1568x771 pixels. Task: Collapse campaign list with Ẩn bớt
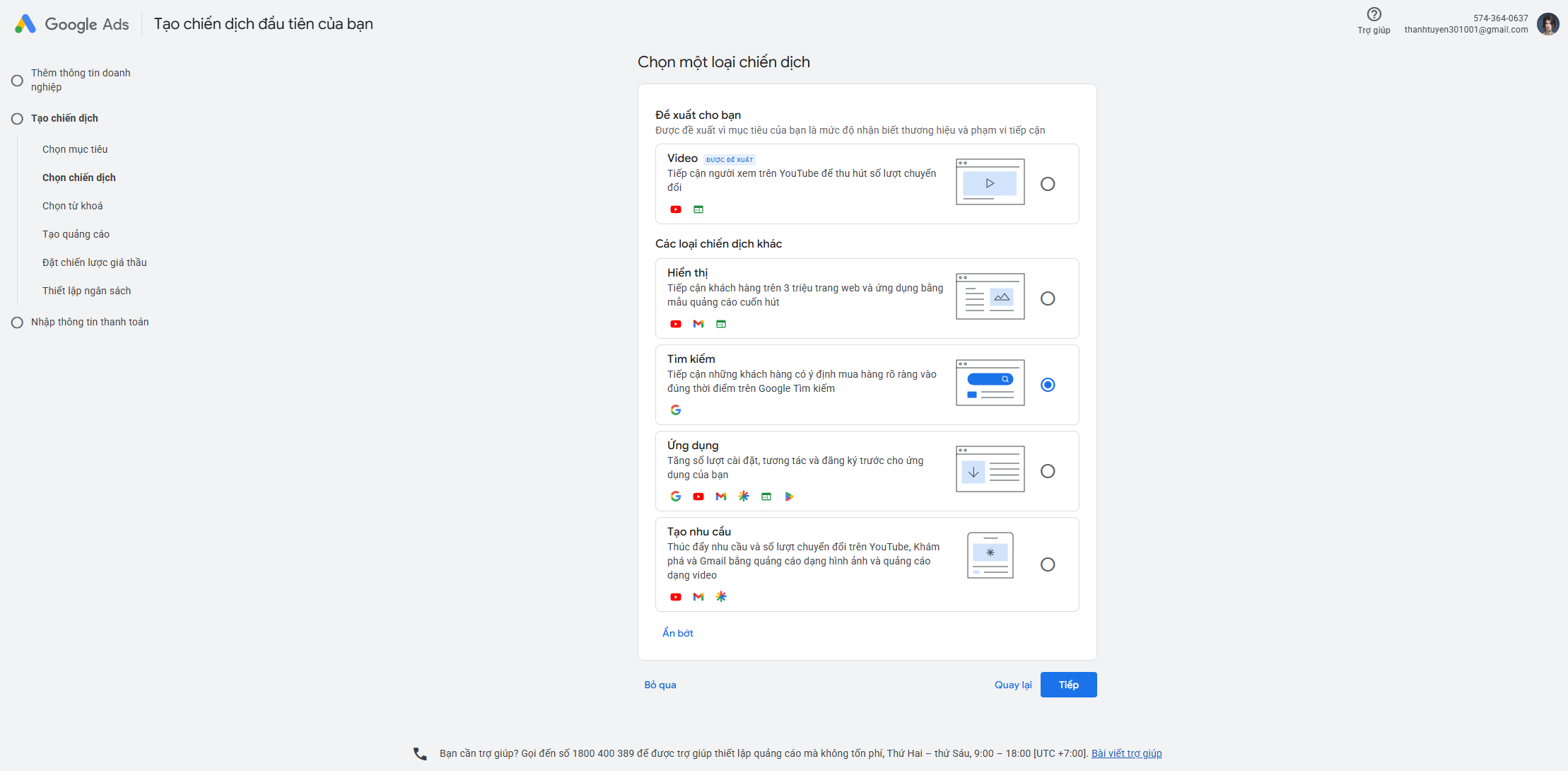(x=677, y=633)
